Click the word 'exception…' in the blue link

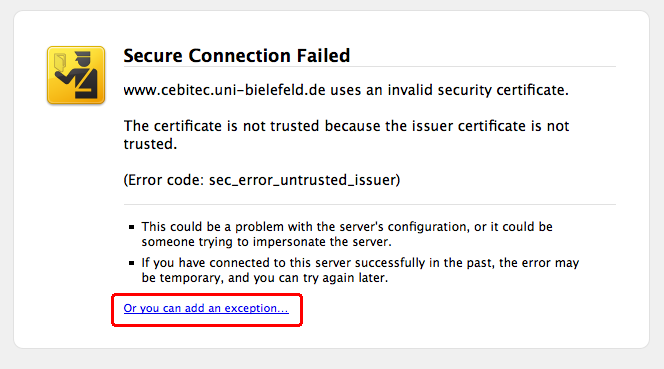click(257, 308)
